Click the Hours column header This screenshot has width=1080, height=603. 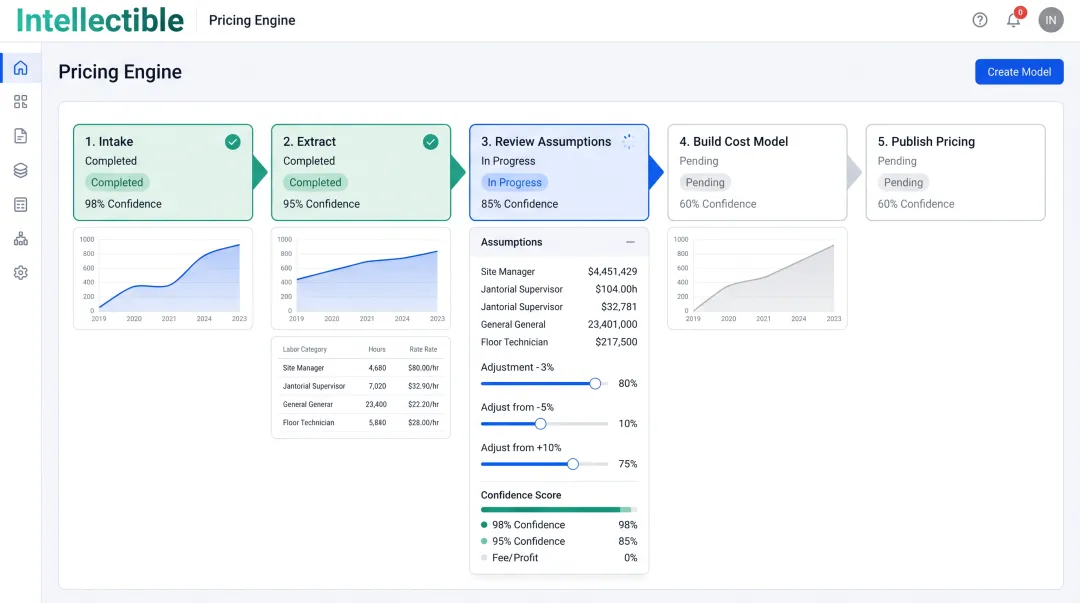pyautogui.click(x=377, y=349)
